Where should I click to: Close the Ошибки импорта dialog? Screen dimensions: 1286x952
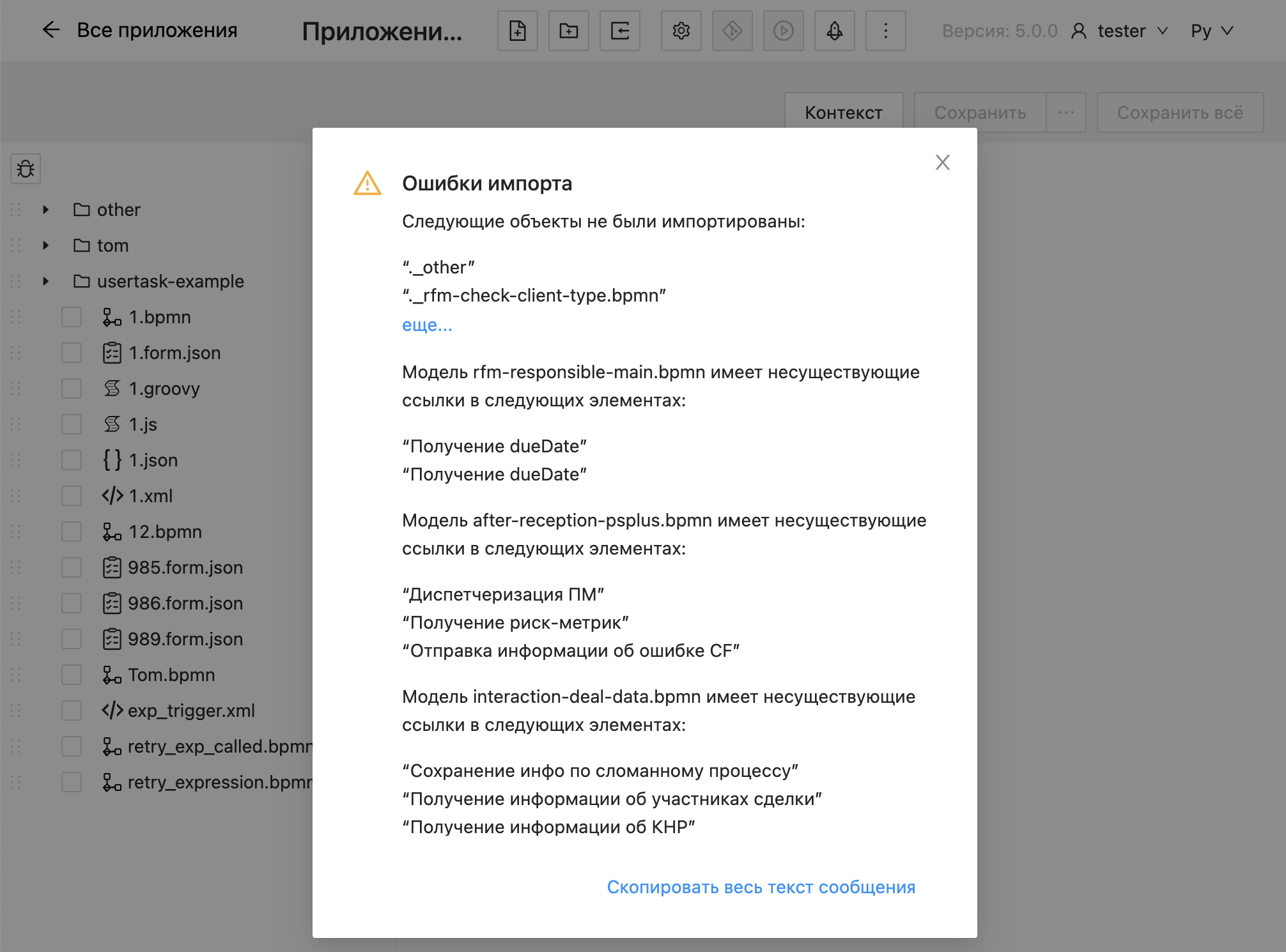pyautogui.click(x=942, y=162)
